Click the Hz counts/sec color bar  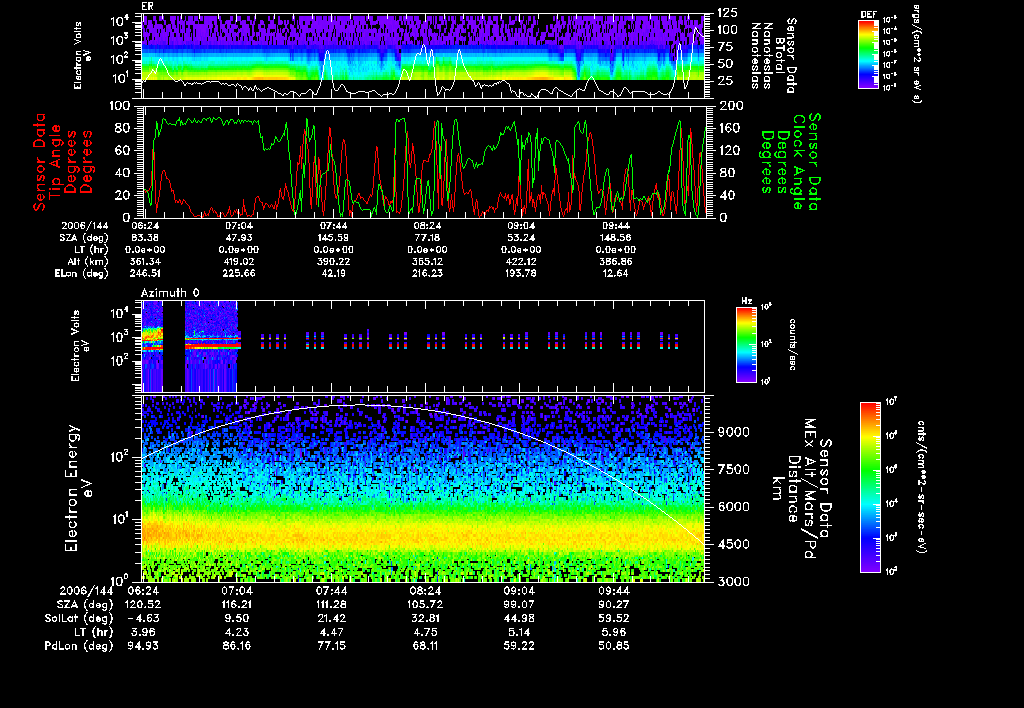point(745,345)
